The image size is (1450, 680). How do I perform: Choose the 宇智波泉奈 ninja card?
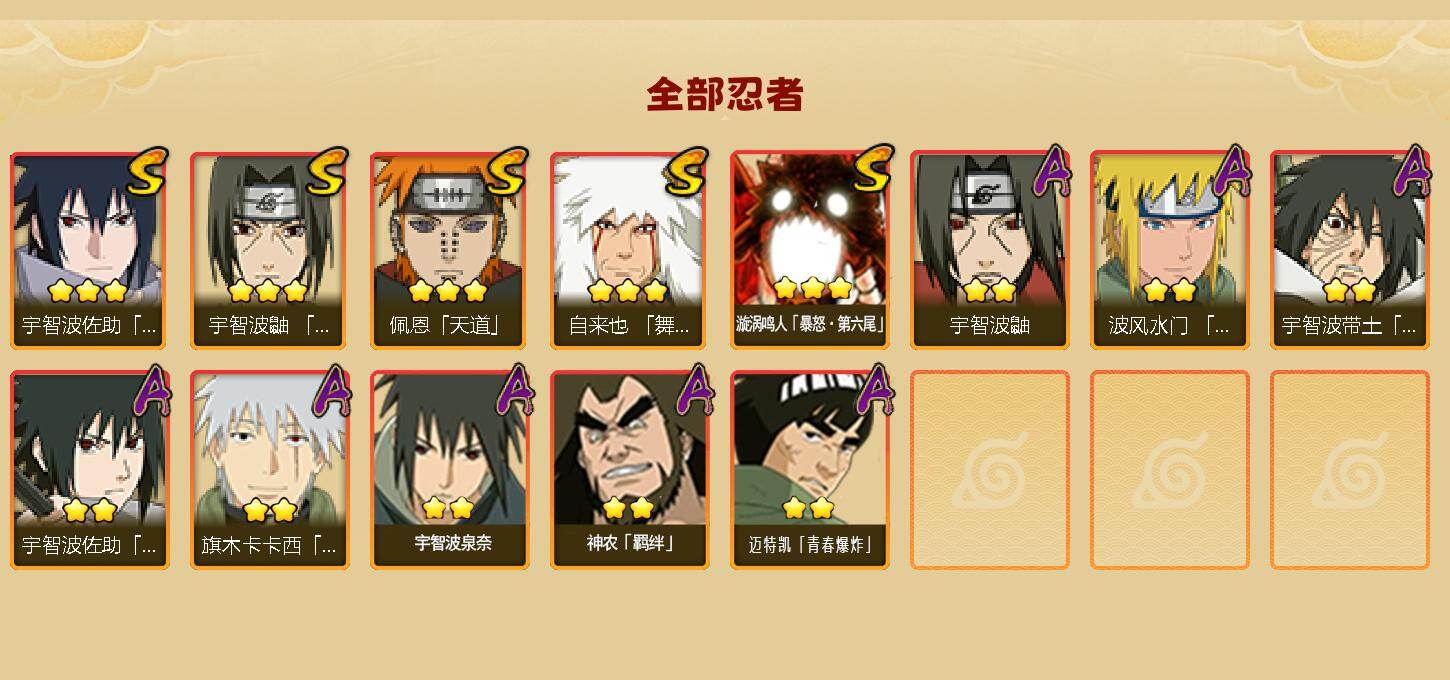click(449, 470)
